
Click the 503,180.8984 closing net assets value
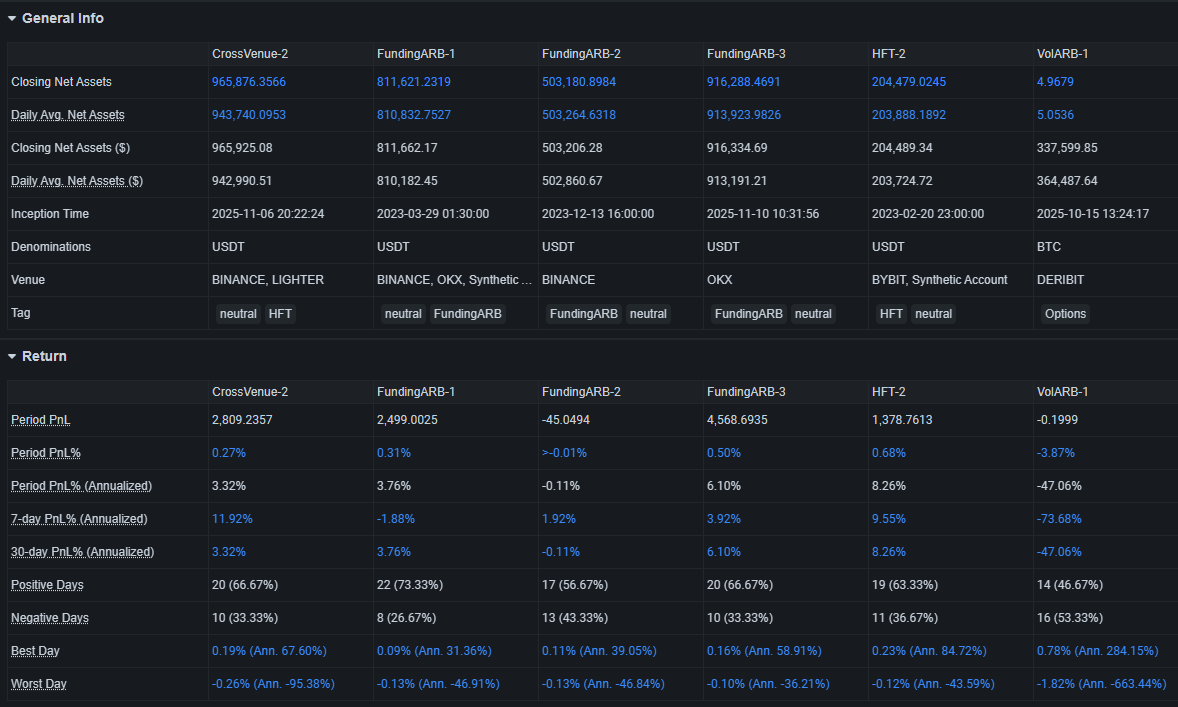click(x=578, y=82)
